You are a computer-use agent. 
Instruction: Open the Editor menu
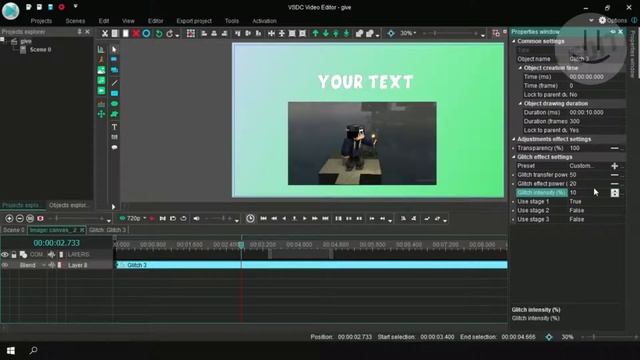(x=155, y=21)
